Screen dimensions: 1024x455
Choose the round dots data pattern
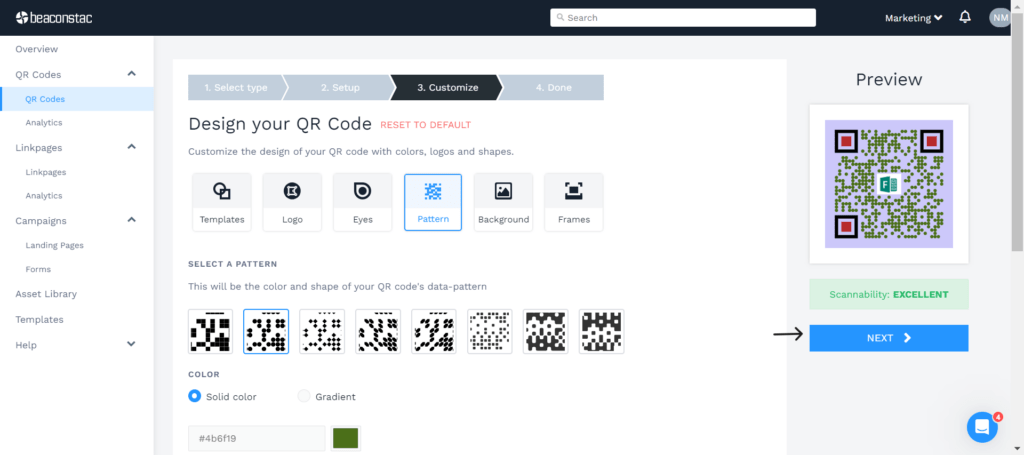tap(266, 332)
